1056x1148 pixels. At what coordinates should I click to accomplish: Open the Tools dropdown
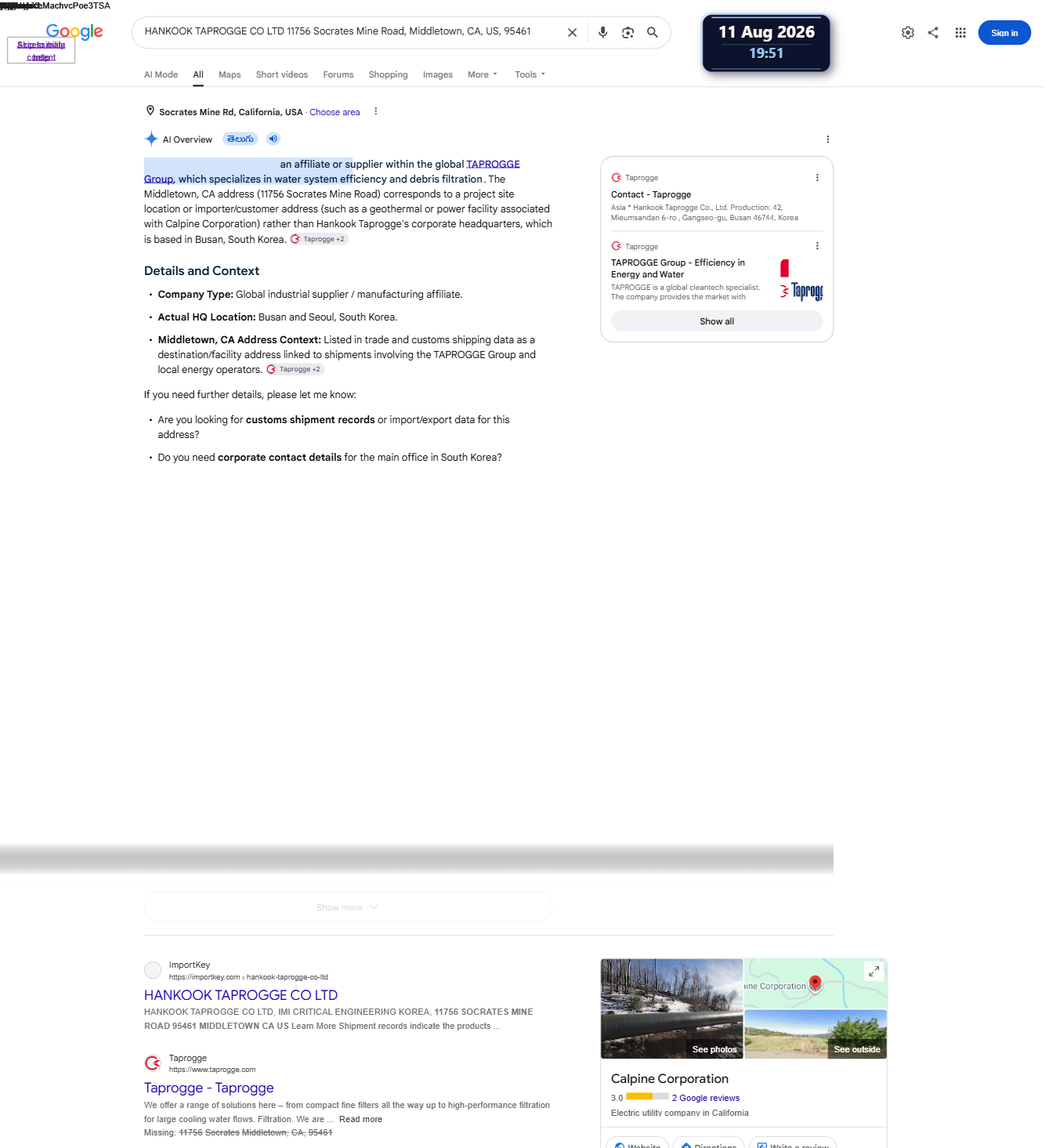pyautogui.click(x=530, y=74)
